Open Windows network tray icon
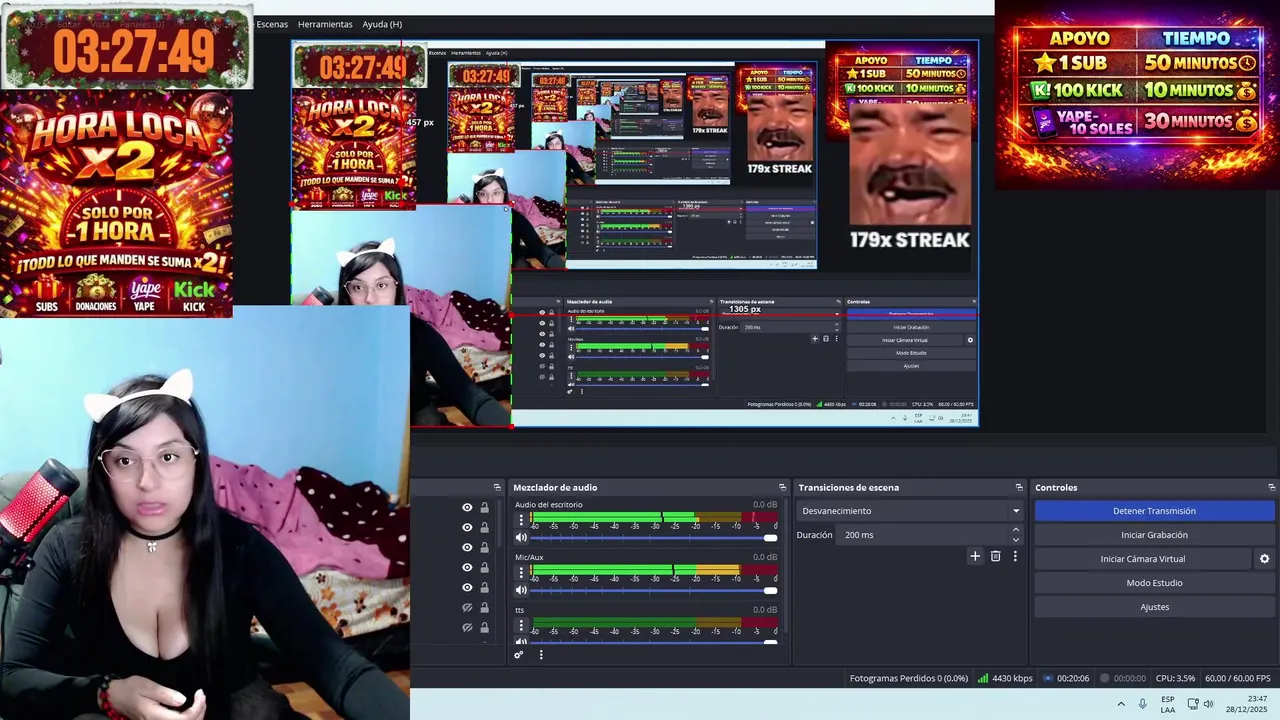This screenshot has height=720, width=1280. point(1192,704)
